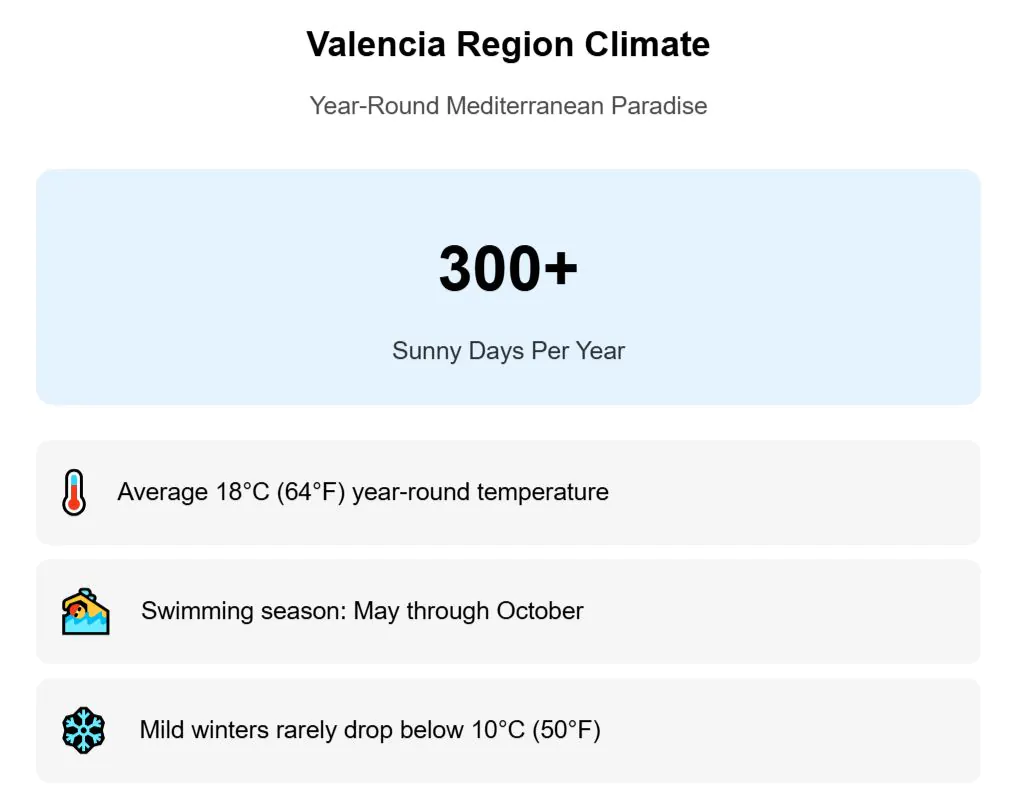Click the snowflake icon
Screen dimensions: 1011x792
(x=83, y=730)
